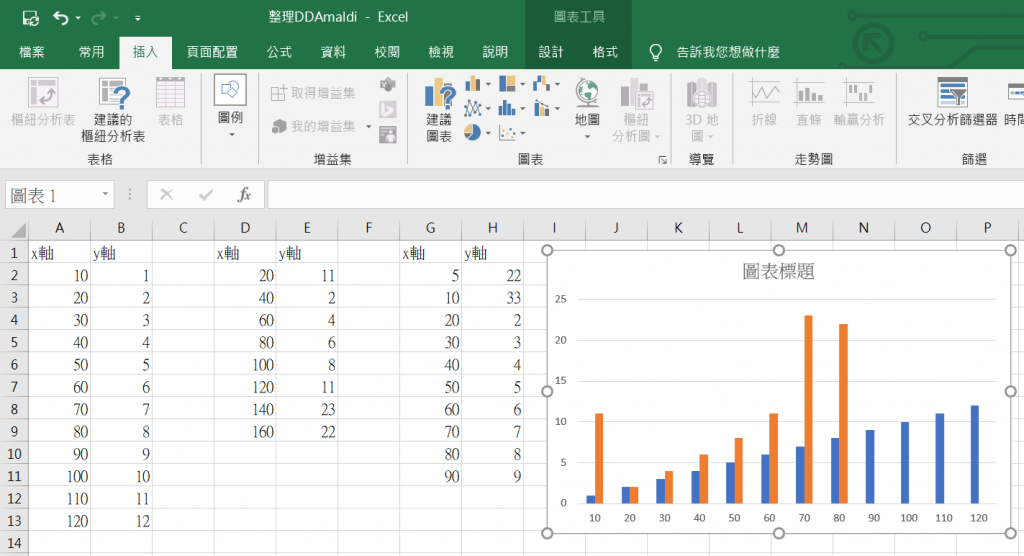Click the hierarchy treemap chart icon

click(x=507, y=84)
